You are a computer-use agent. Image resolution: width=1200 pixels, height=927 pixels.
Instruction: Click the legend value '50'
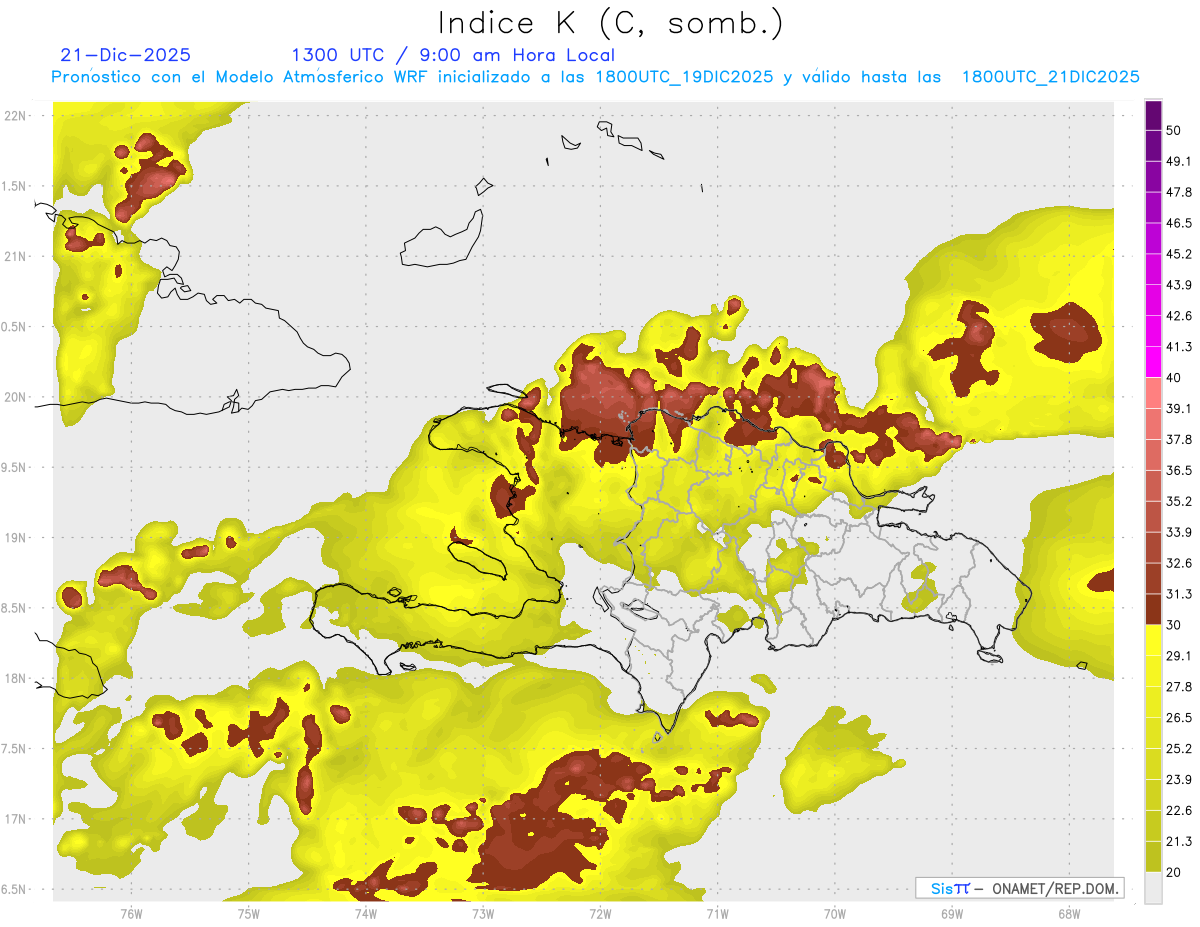pos(1174,131)
